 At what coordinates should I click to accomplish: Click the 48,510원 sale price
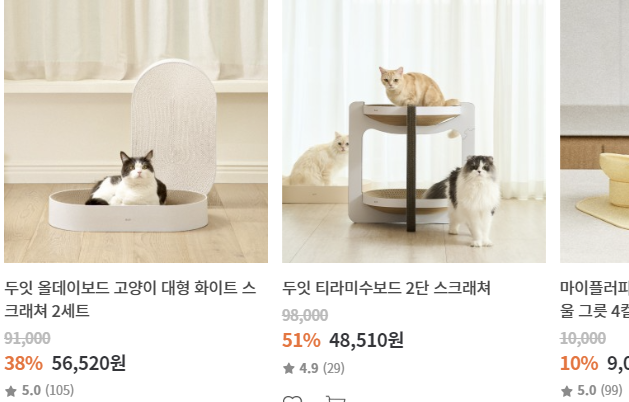click(x=366, y=340)
